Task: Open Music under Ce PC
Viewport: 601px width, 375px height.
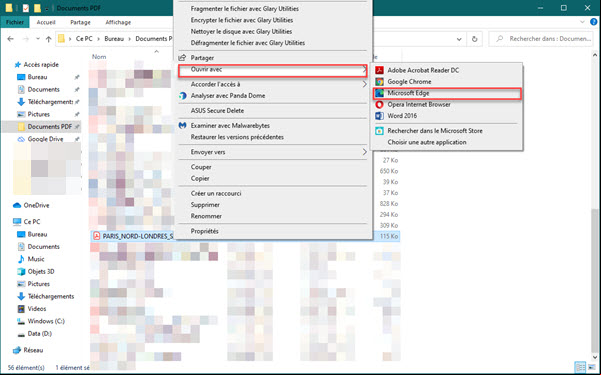Action: point(36,259)
